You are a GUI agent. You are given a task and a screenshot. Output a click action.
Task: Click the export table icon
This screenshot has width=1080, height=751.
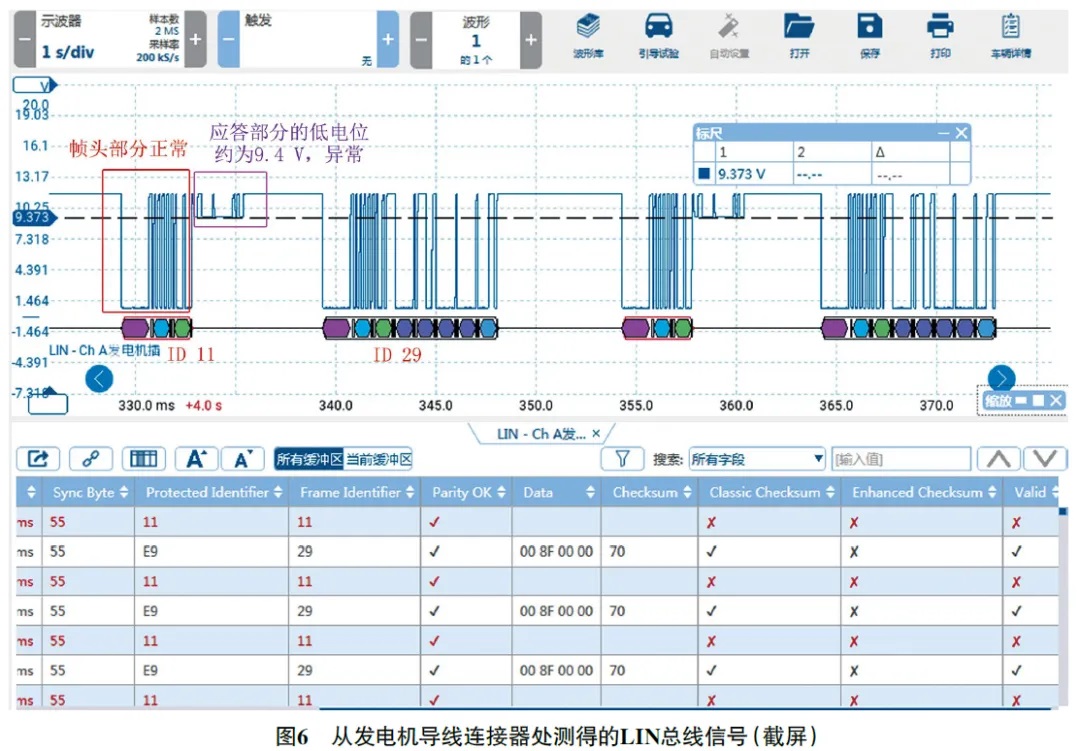(x=38, y=459)
